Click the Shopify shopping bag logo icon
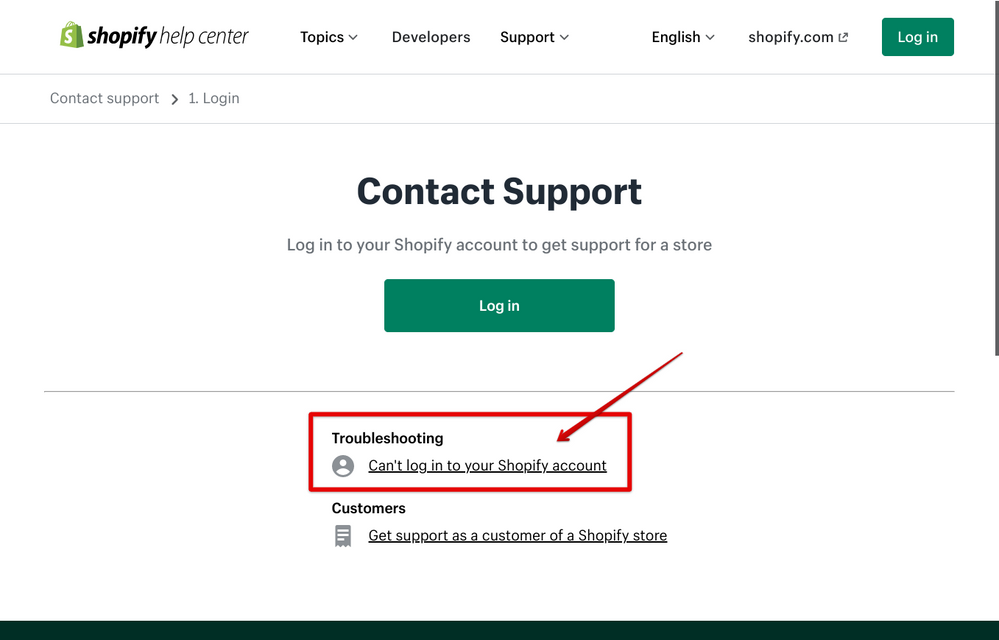The height and width of the screenshot is (640, 999). coord(71,35)
